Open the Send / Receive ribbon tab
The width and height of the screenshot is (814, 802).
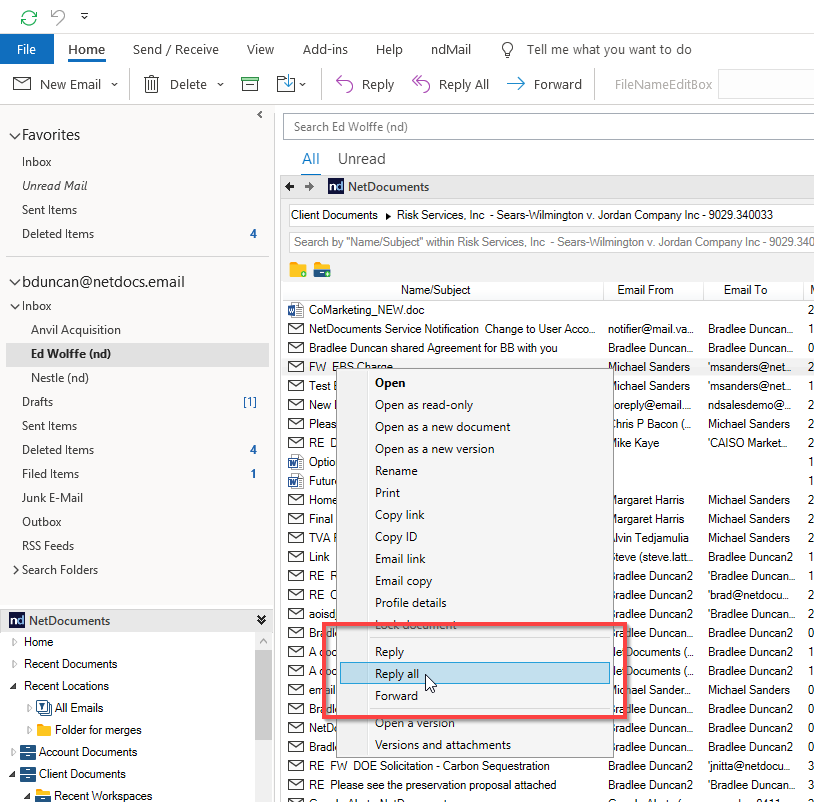(x=176, y=49)
